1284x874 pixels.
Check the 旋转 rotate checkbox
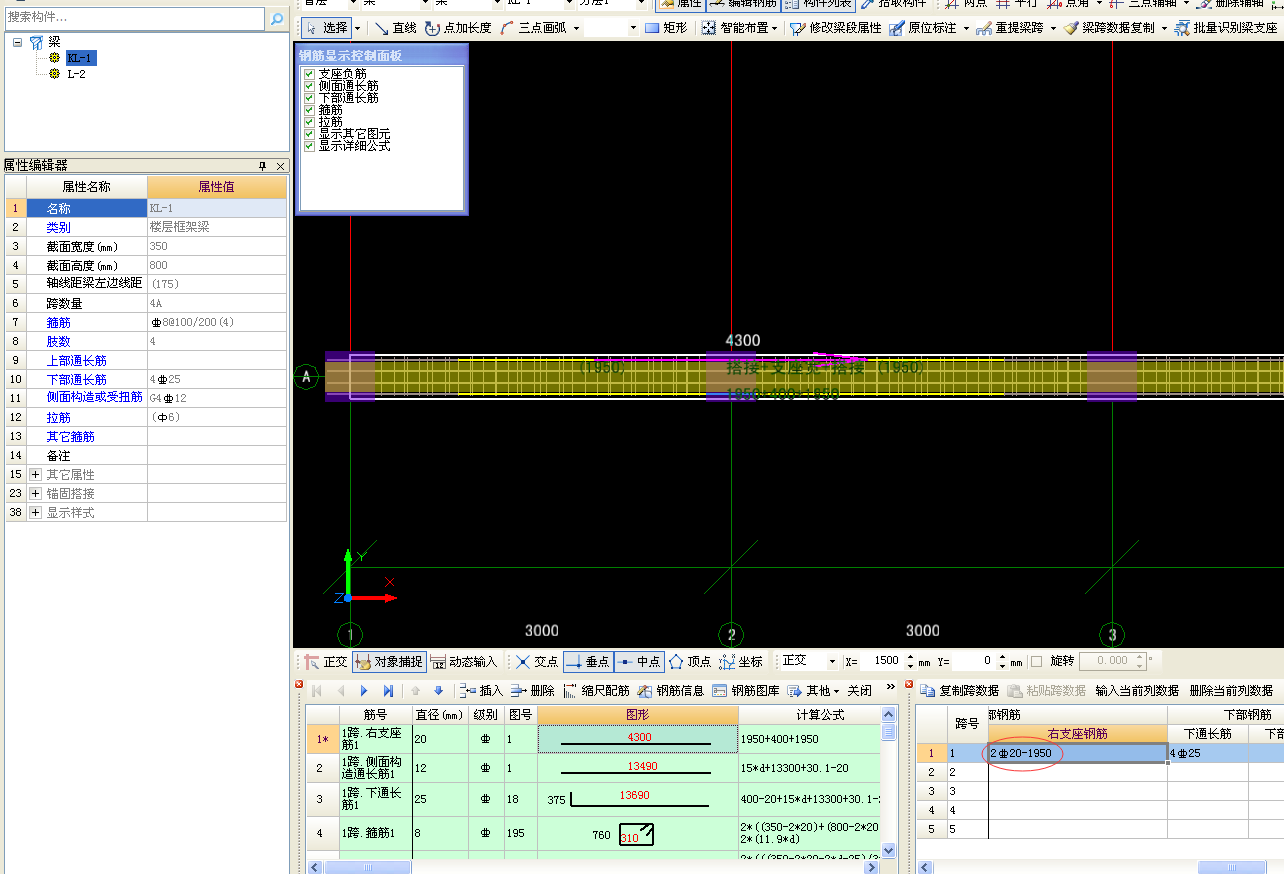coord(1036,662)
